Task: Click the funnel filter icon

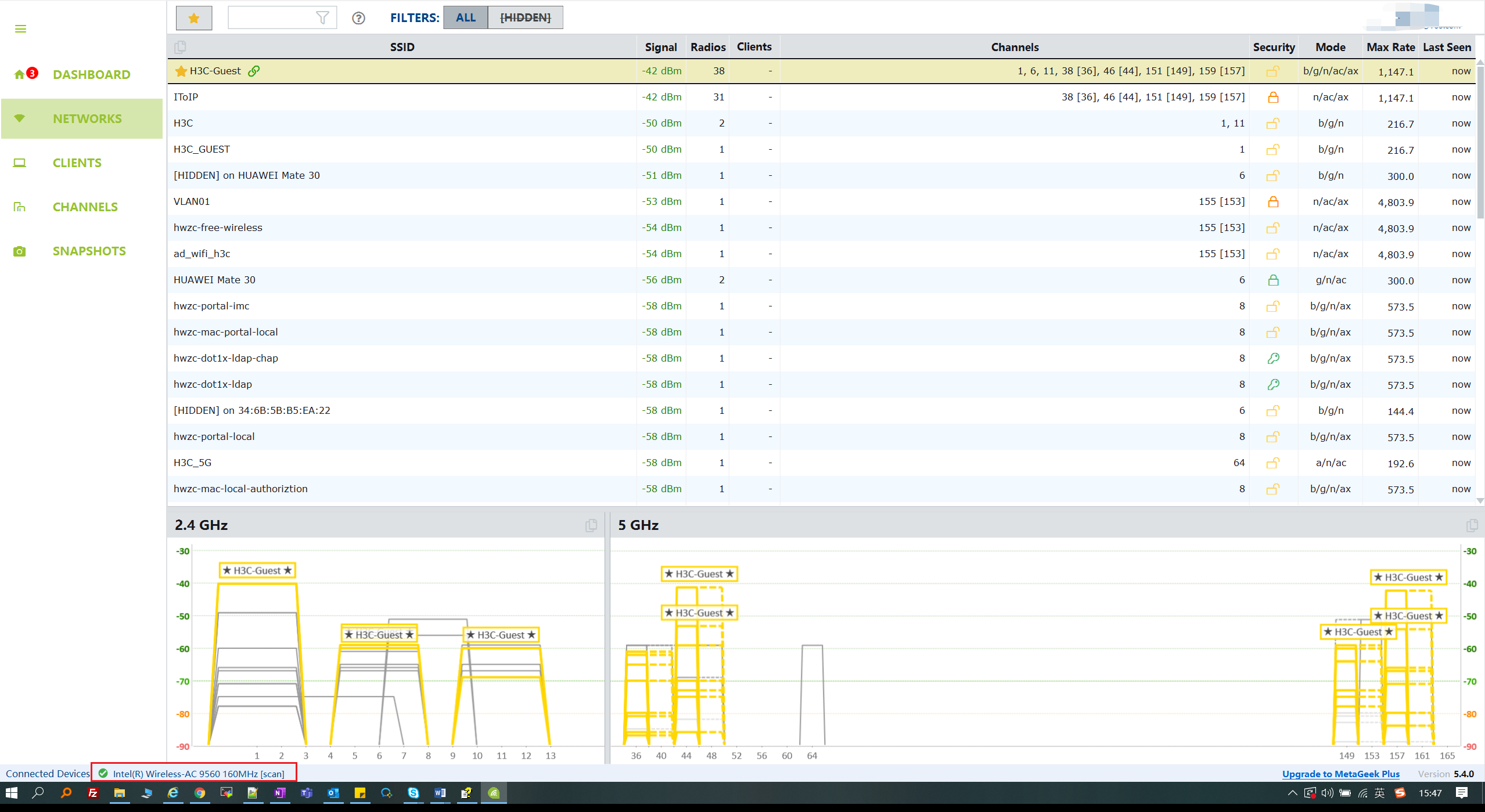Action: (323, 18)
